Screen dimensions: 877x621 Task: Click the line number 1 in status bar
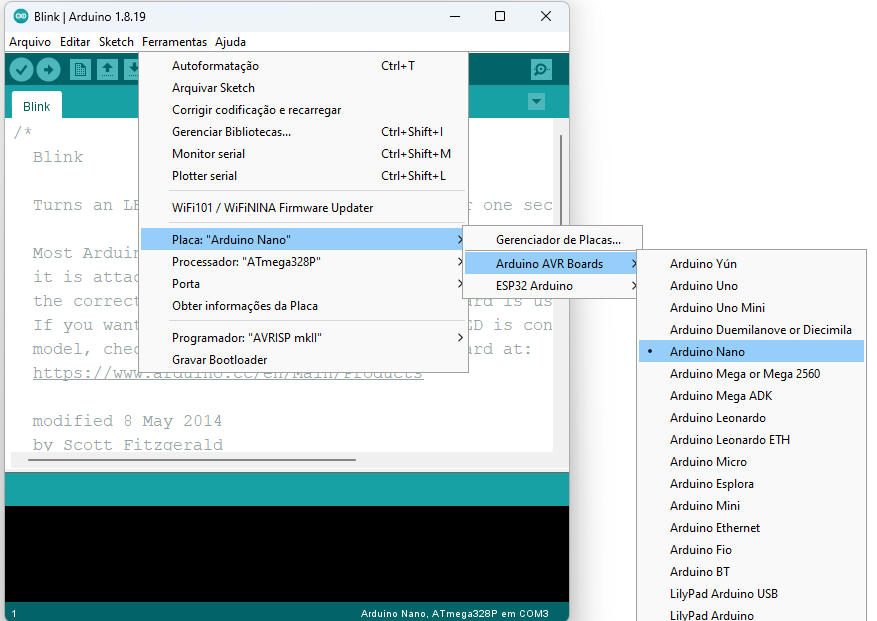(x=14, y=614)
